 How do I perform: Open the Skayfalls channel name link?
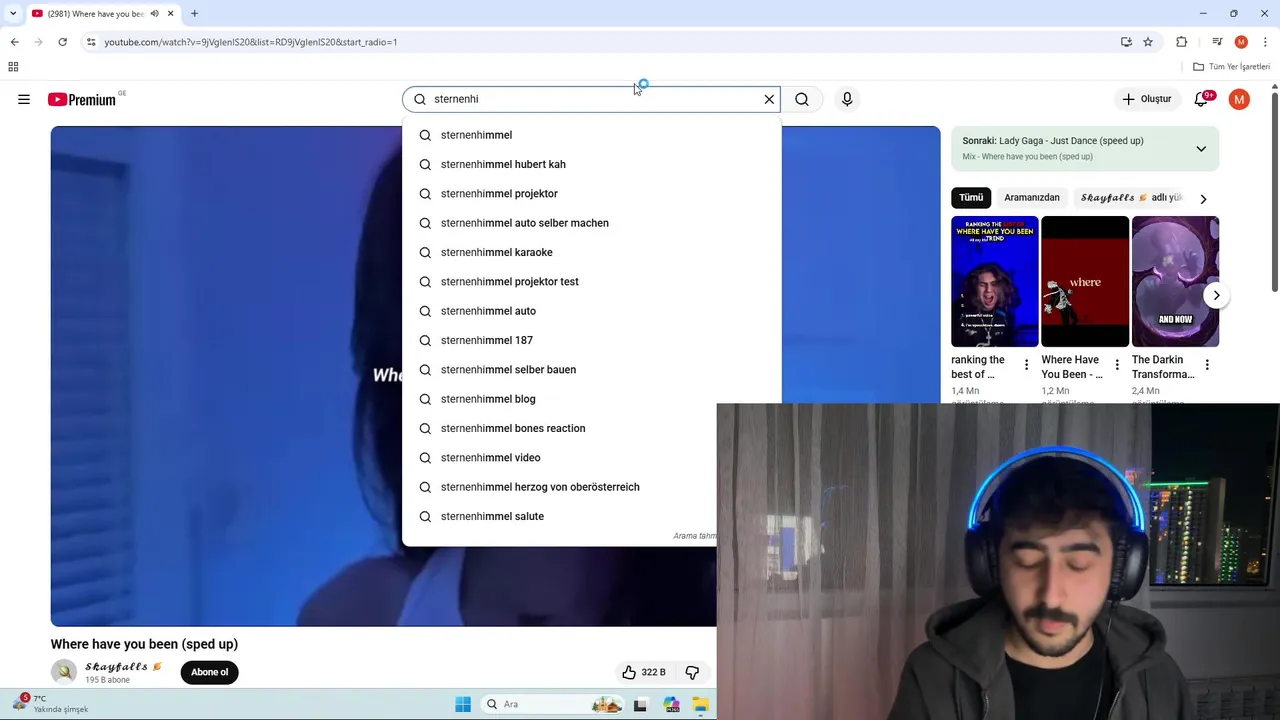coord(123,666)
